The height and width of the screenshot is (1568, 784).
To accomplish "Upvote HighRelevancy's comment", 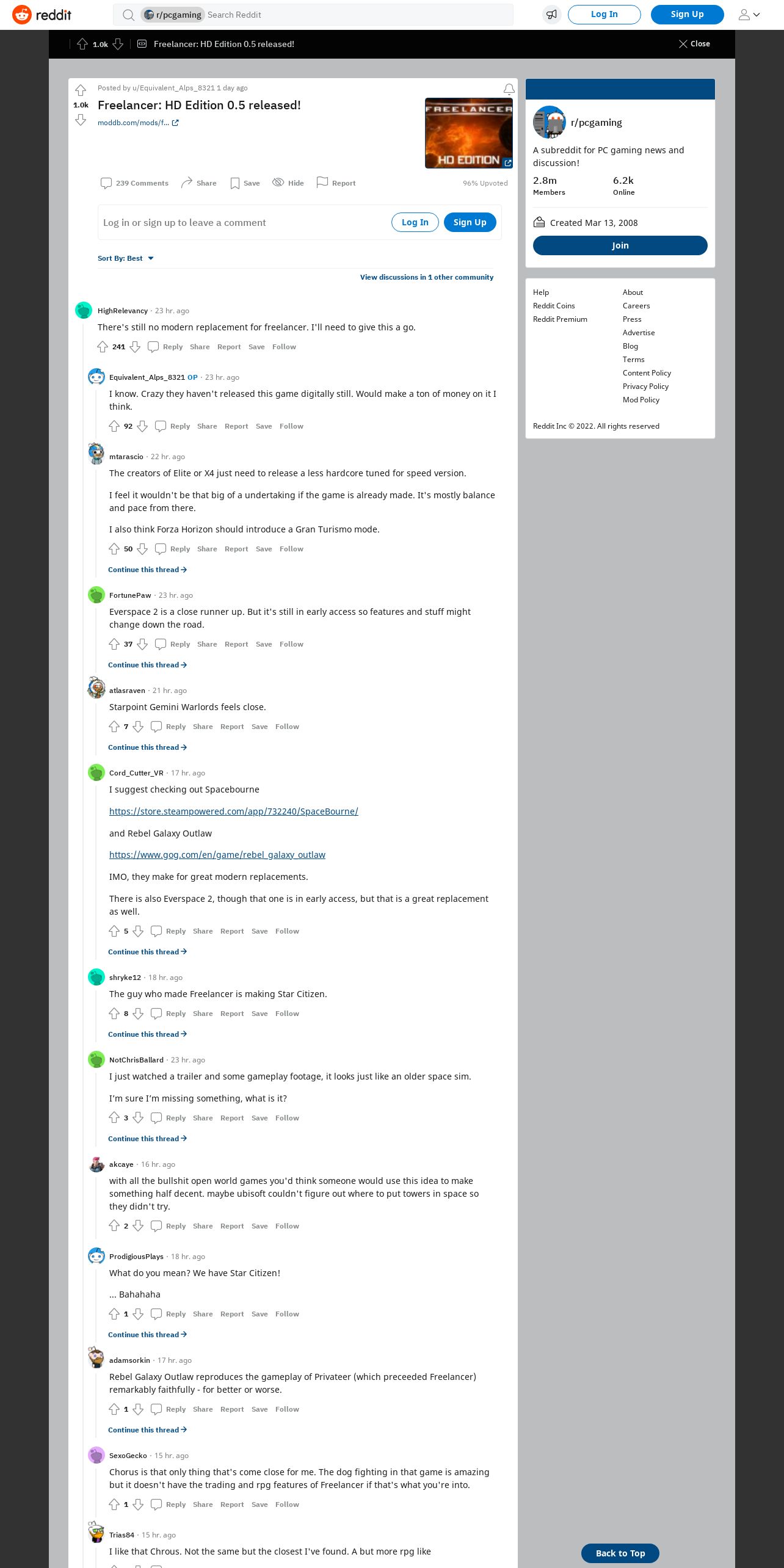I will (x=103, y=347).
